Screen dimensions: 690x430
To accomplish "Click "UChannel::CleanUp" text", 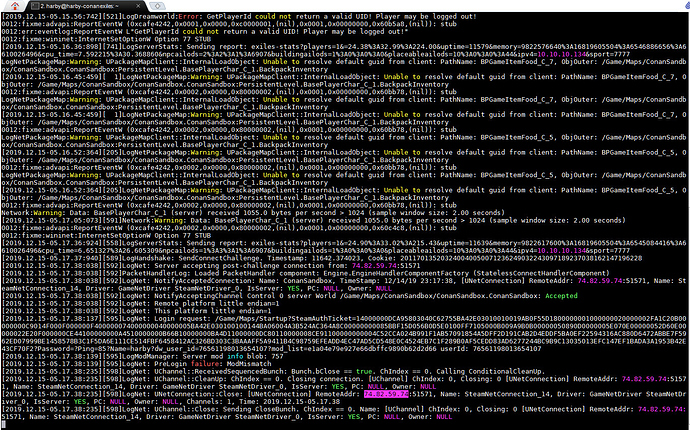I will [191, 379].
